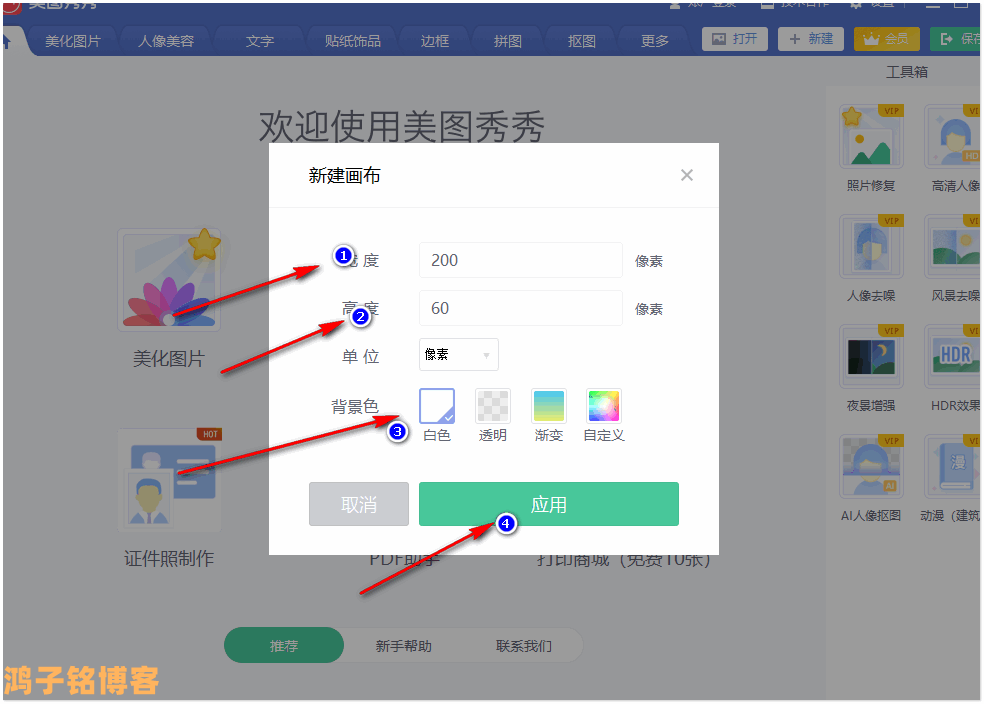
Task: Click the green 应用 apply button
Action: [x=549, y=504]
